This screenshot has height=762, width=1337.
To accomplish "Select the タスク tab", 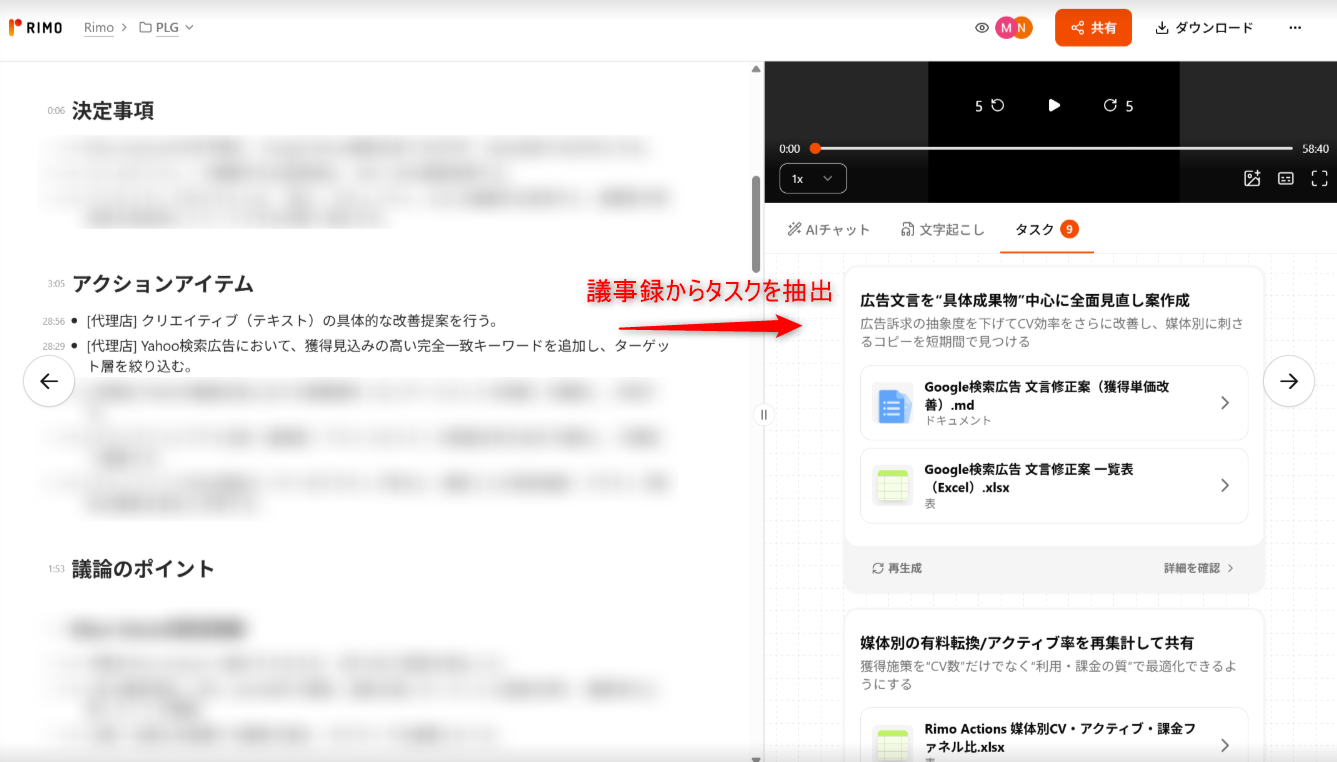I will pos(1046,229).
